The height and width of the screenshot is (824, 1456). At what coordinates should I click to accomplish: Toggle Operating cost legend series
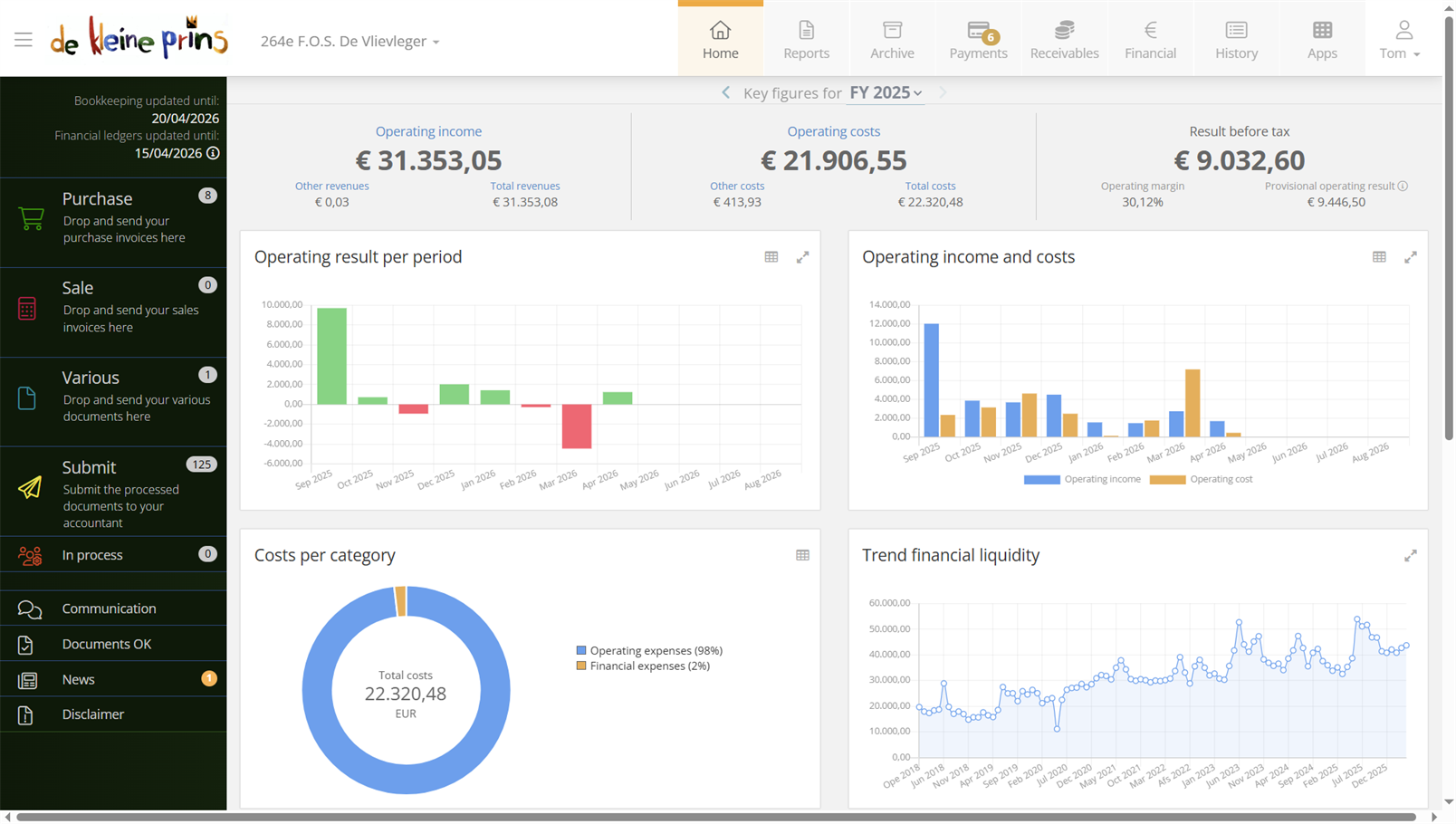tap(1201, 479)
